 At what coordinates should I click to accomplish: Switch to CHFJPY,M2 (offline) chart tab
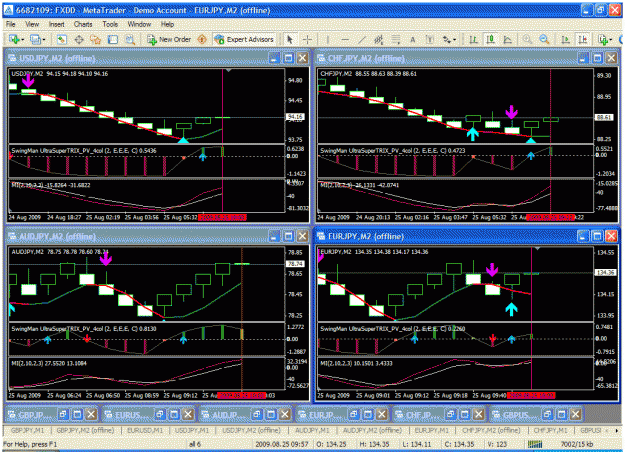491,430
